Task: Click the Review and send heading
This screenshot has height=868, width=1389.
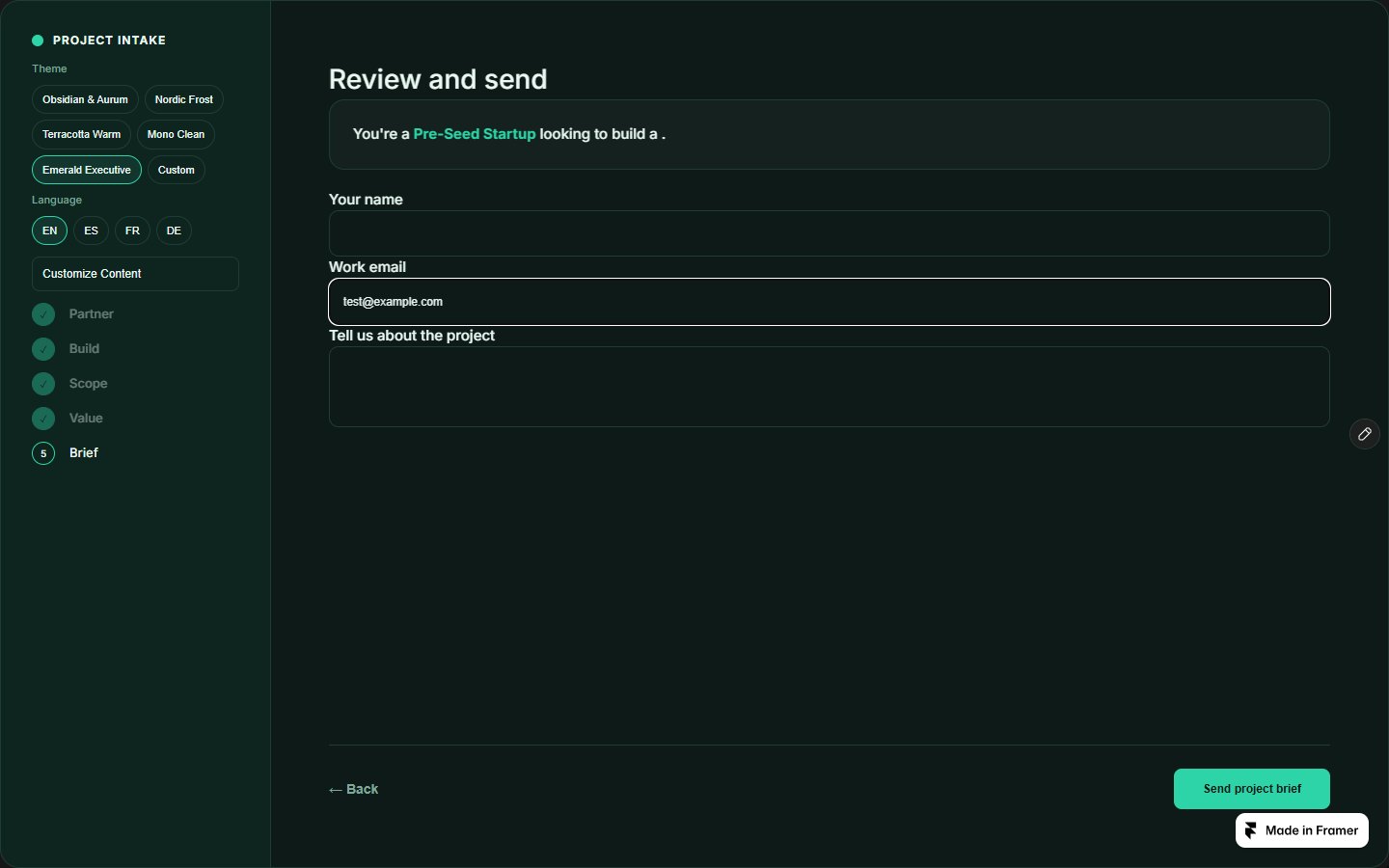Action: (438, 79)
